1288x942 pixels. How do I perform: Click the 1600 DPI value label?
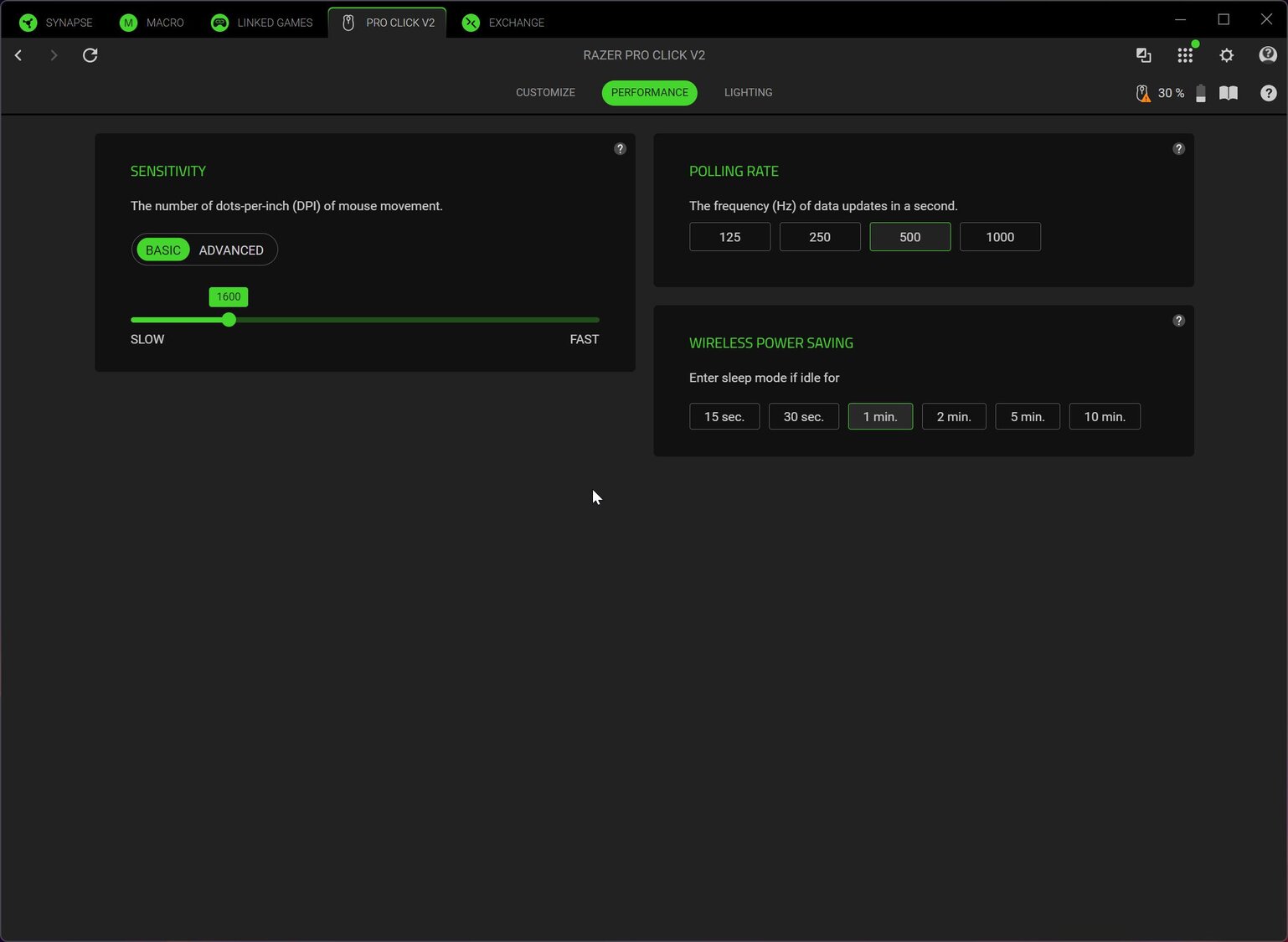229,296
